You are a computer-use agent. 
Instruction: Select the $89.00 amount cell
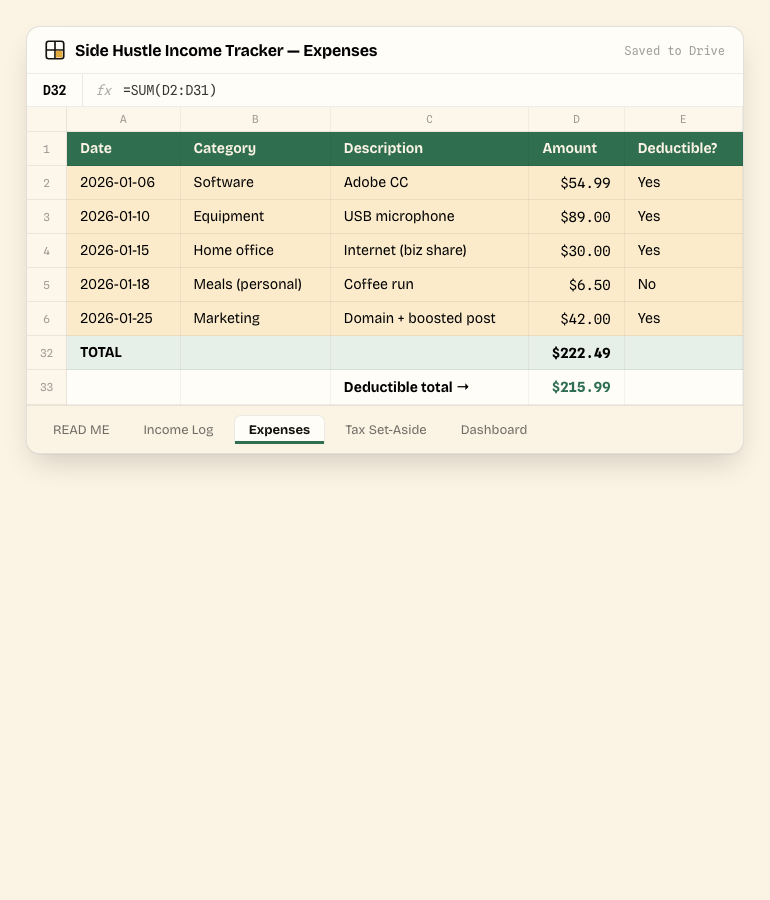click(576, 217)
